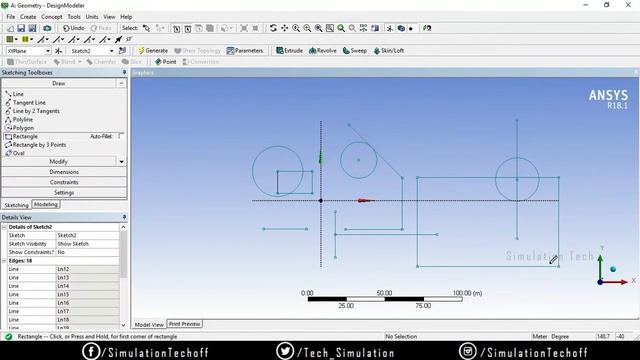Viewport: 640px width, 360px height.
Task: Click the display plane toggle icon
Action: pyautogui.click(x=390, y=28)
